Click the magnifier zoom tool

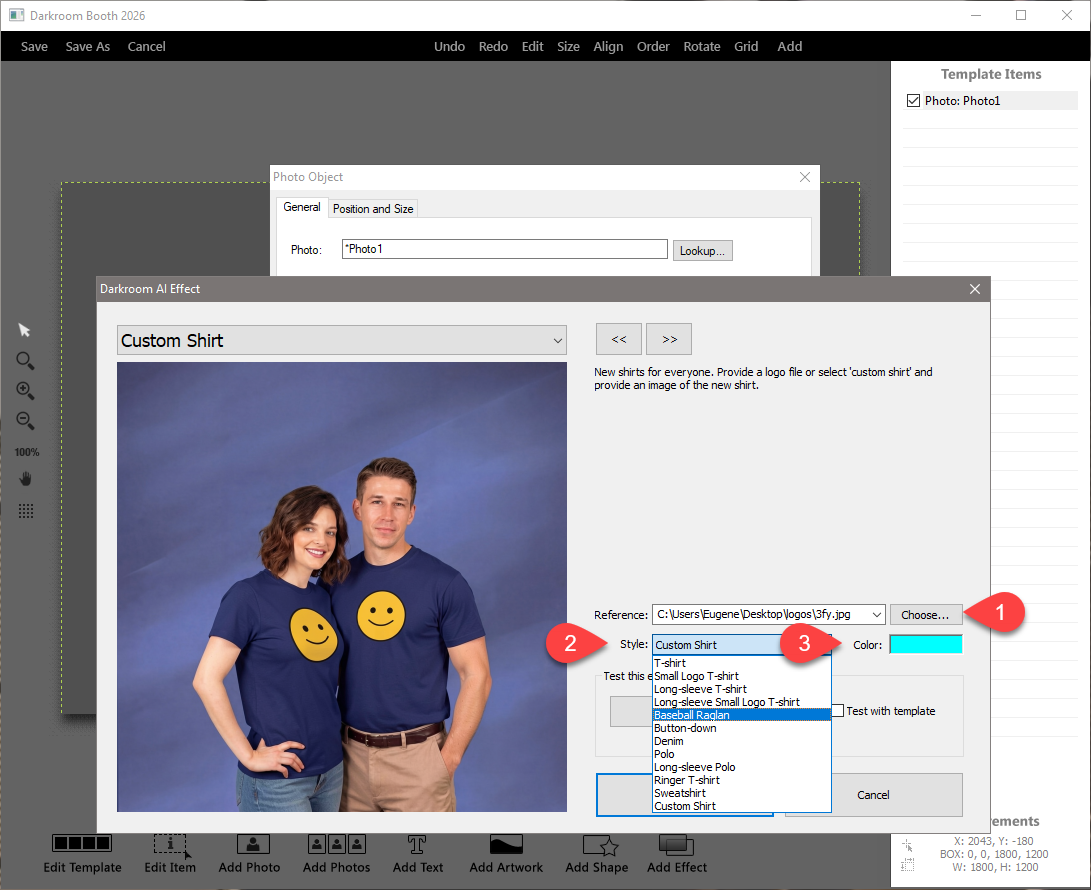(x=25, y=361)
